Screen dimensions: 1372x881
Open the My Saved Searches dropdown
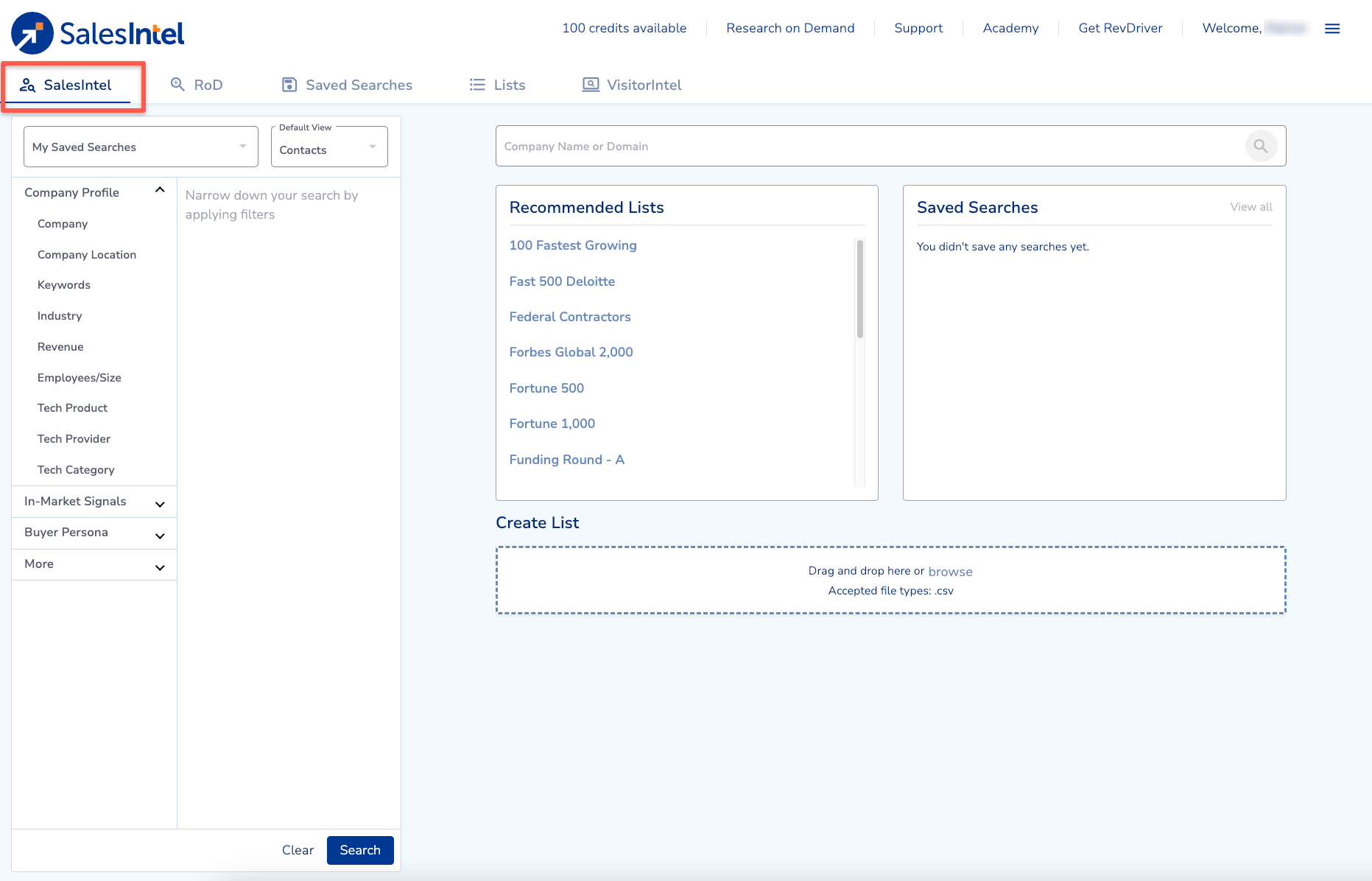click(x=139, y=147)
